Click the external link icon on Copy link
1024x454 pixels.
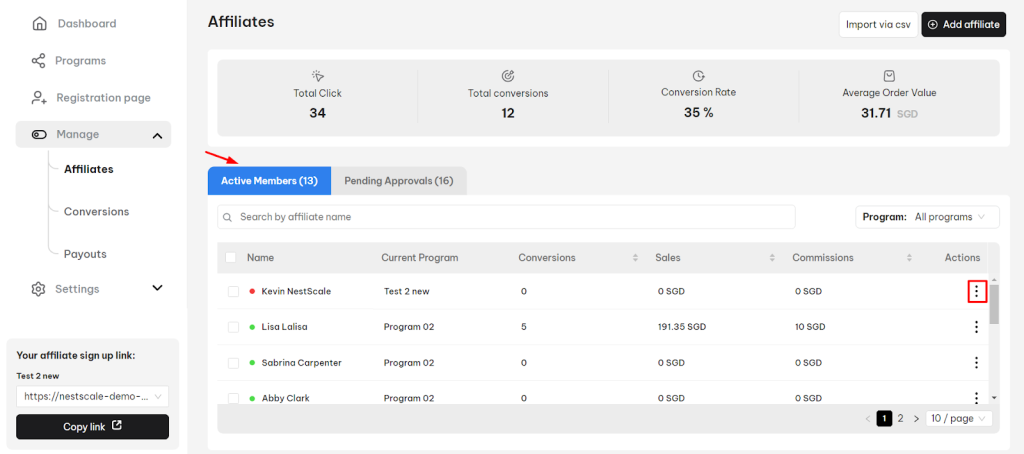point(117,426)
